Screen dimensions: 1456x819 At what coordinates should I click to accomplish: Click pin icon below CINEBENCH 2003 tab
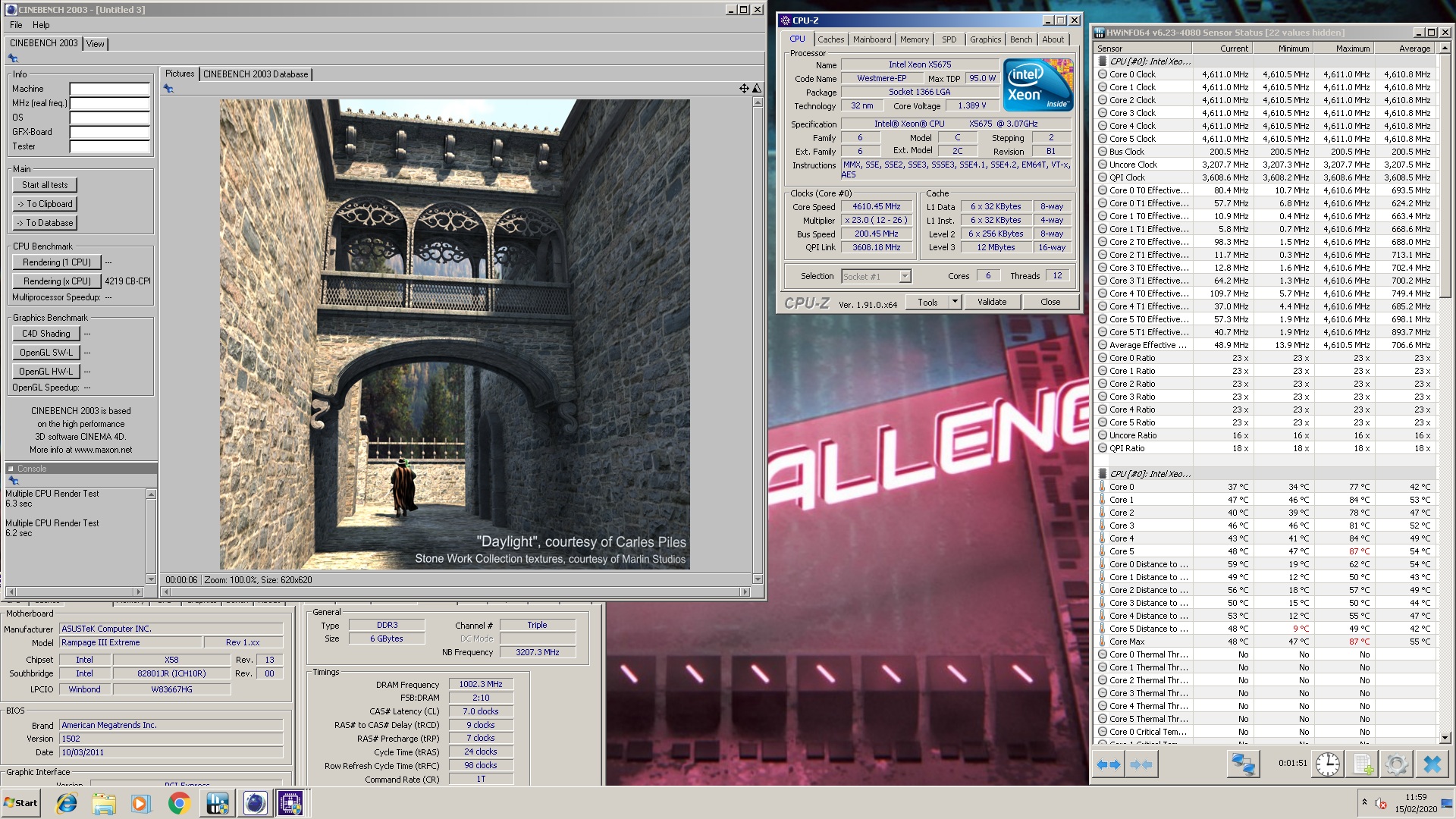click(x=13, y=58)
